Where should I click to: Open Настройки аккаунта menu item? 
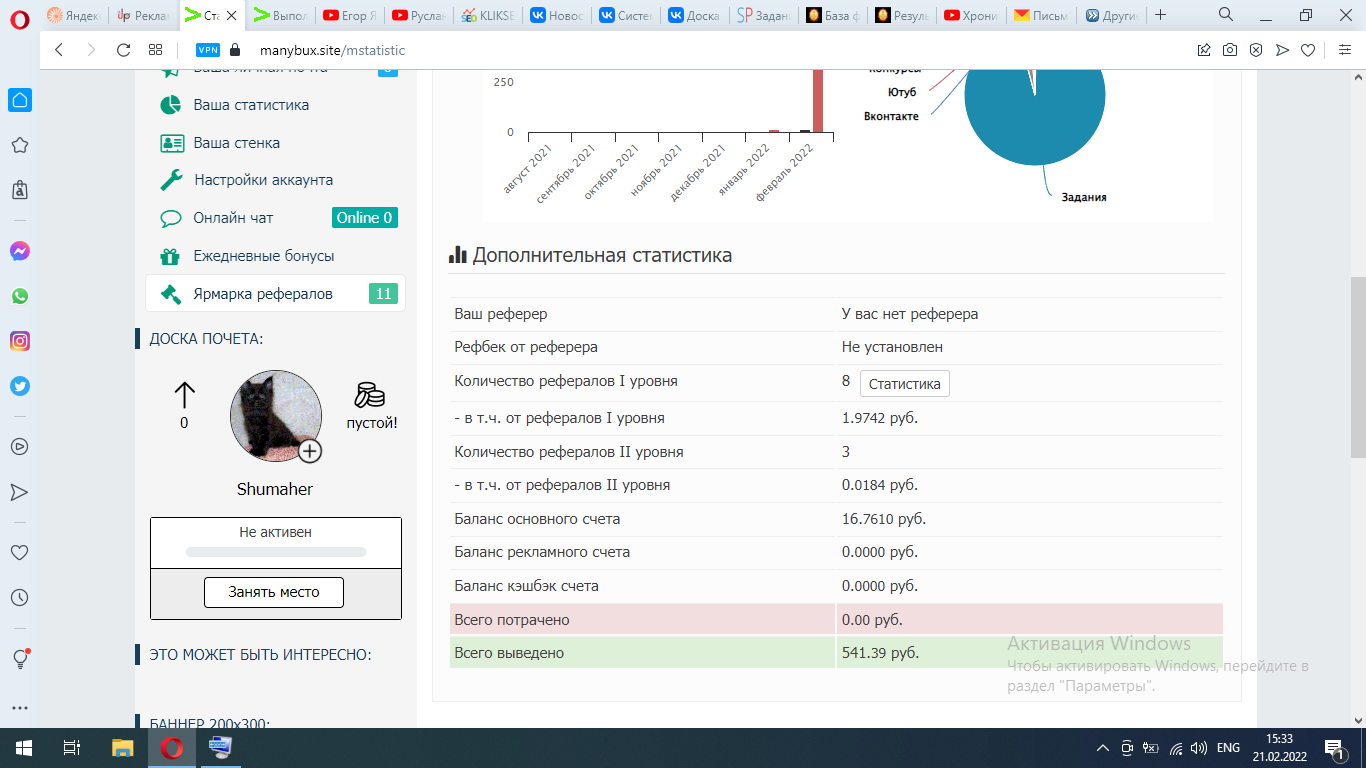point(264,180)
